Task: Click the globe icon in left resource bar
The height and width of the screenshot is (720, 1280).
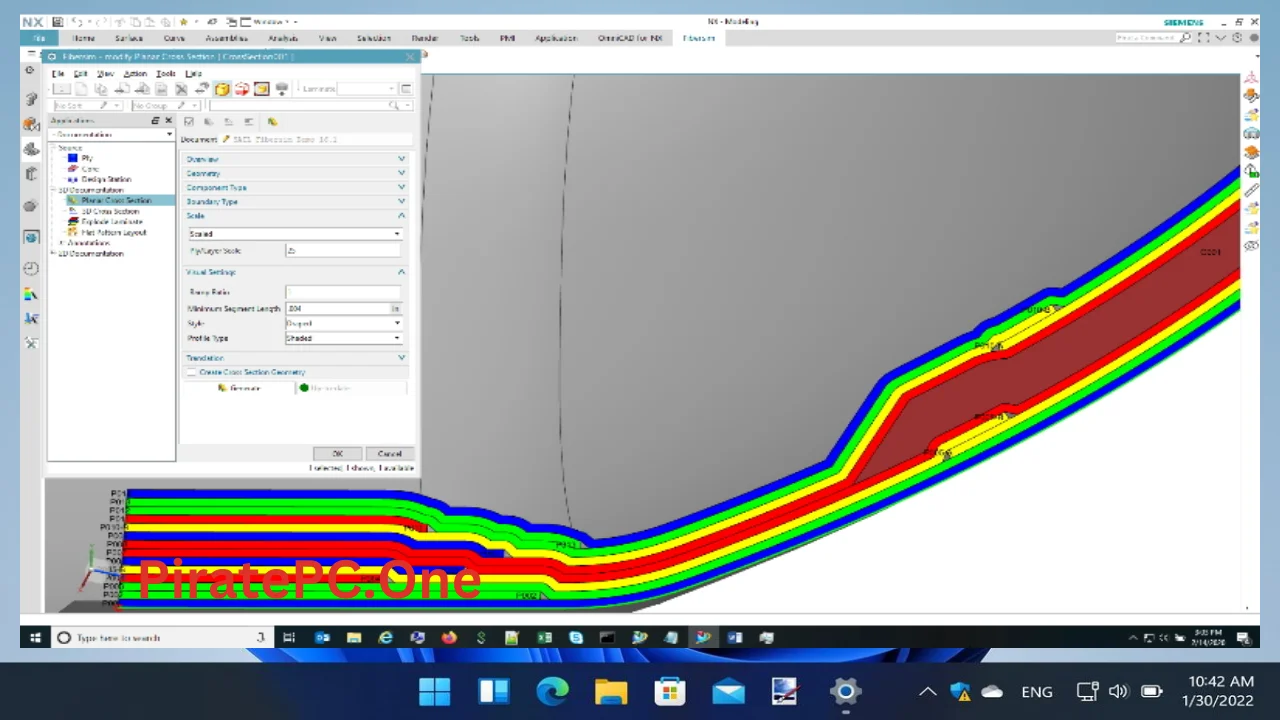Action: [31, 238]
